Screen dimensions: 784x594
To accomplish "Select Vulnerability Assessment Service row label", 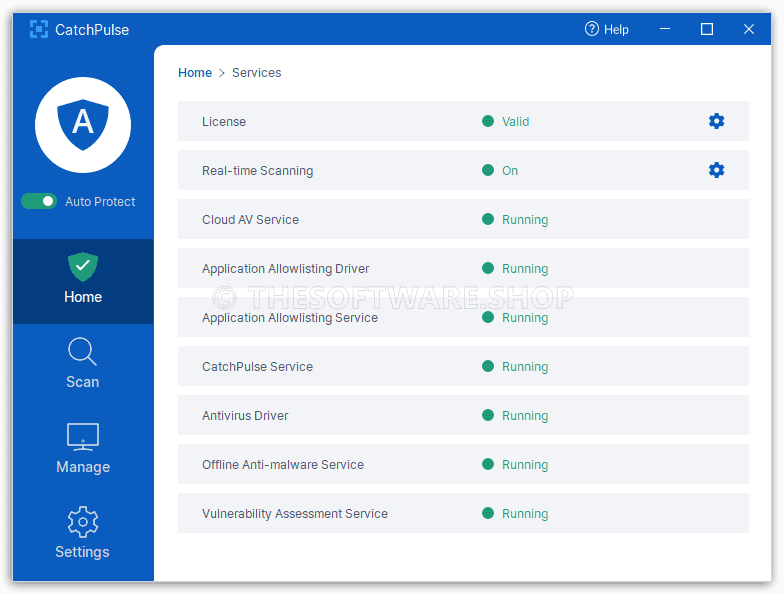I will pos(295,514).
